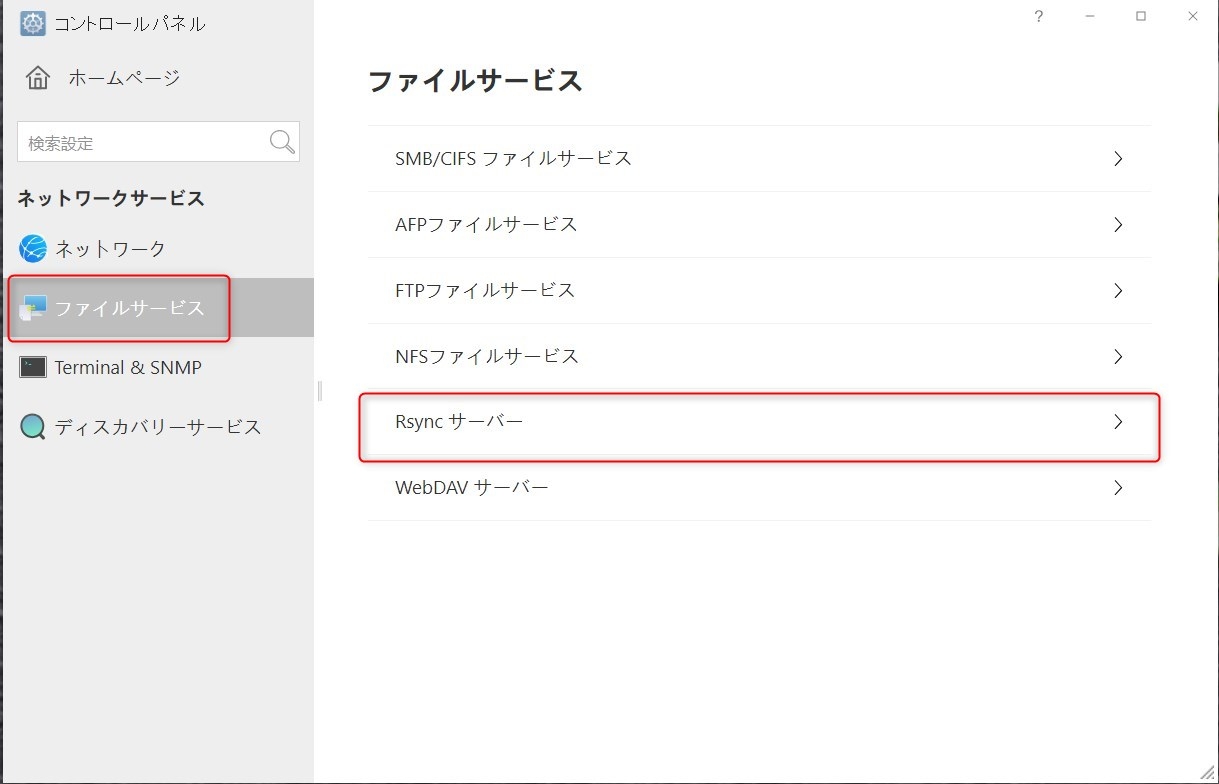
Task: Open the Terminal & SNMP console icon
Action: tap(33, 367)
